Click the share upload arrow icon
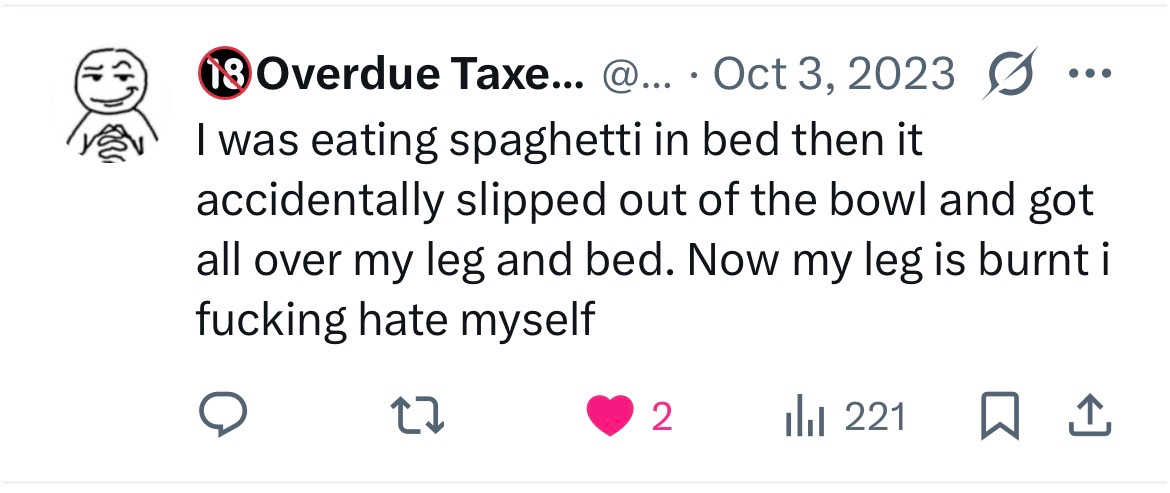 coord(1090,416)
